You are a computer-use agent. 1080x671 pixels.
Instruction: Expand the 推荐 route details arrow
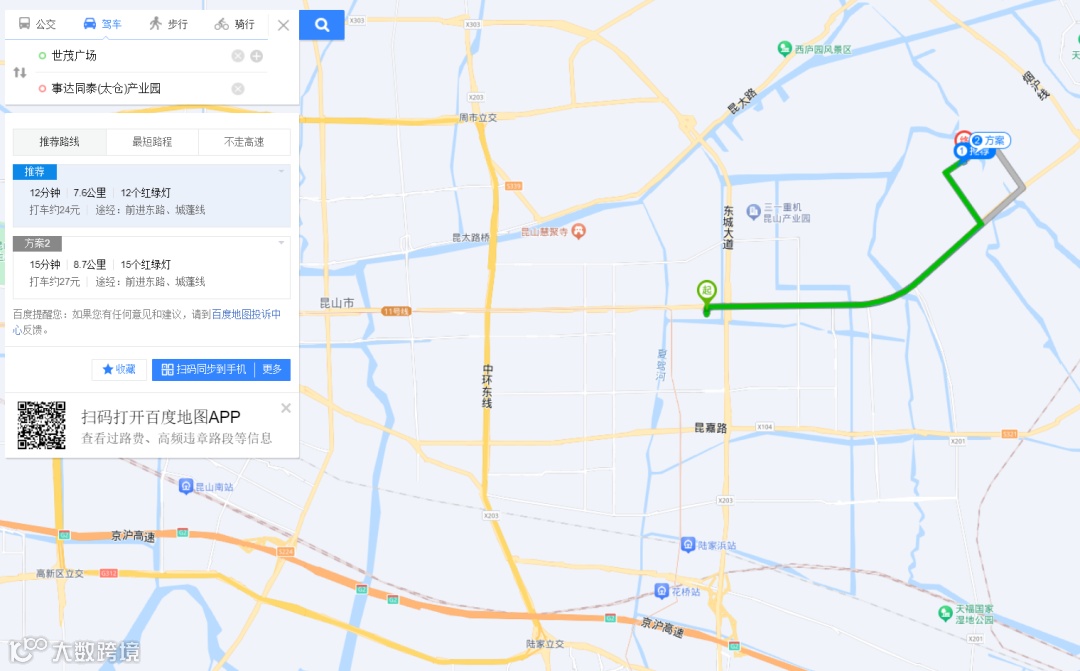(x=281, y=172)
